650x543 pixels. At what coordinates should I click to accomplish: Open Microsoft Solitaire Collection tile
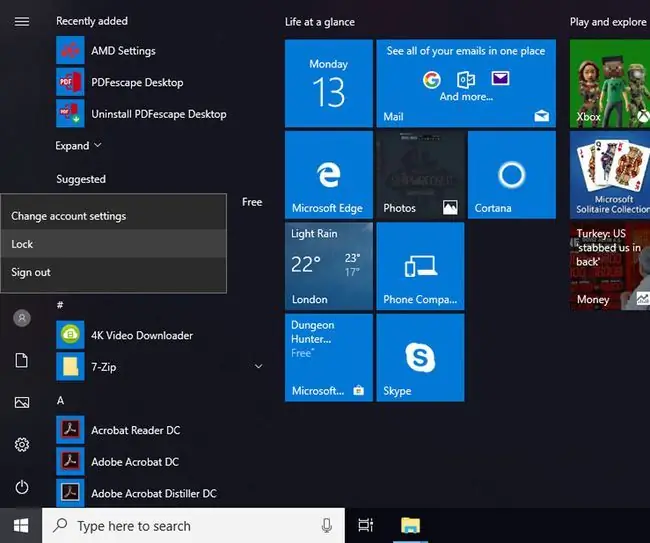click(x=610, y=175)
